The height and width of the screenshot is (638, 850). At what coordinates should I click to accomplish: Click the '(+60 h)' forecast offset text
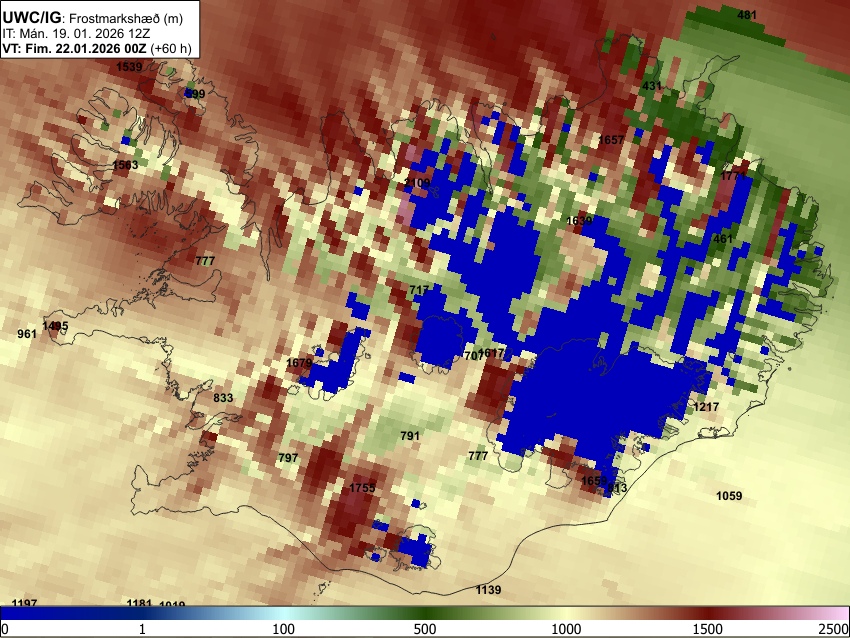pyautogui.click(x=171, y=48)
